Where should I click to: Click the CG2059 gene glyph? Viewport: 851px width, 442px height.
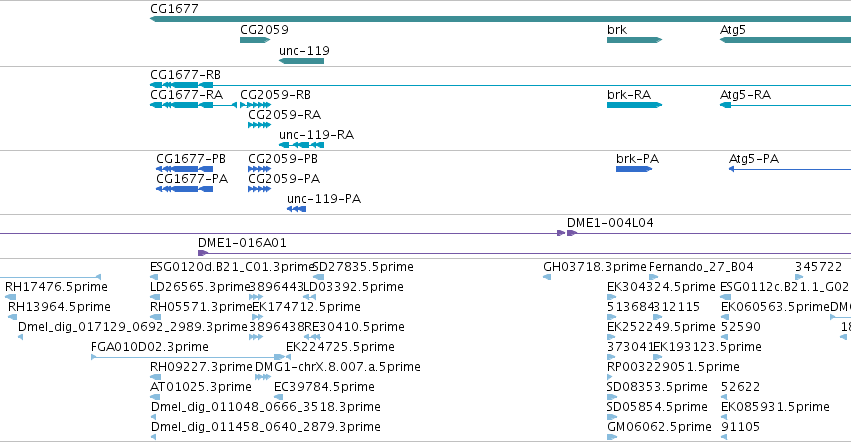pos(255,40)
